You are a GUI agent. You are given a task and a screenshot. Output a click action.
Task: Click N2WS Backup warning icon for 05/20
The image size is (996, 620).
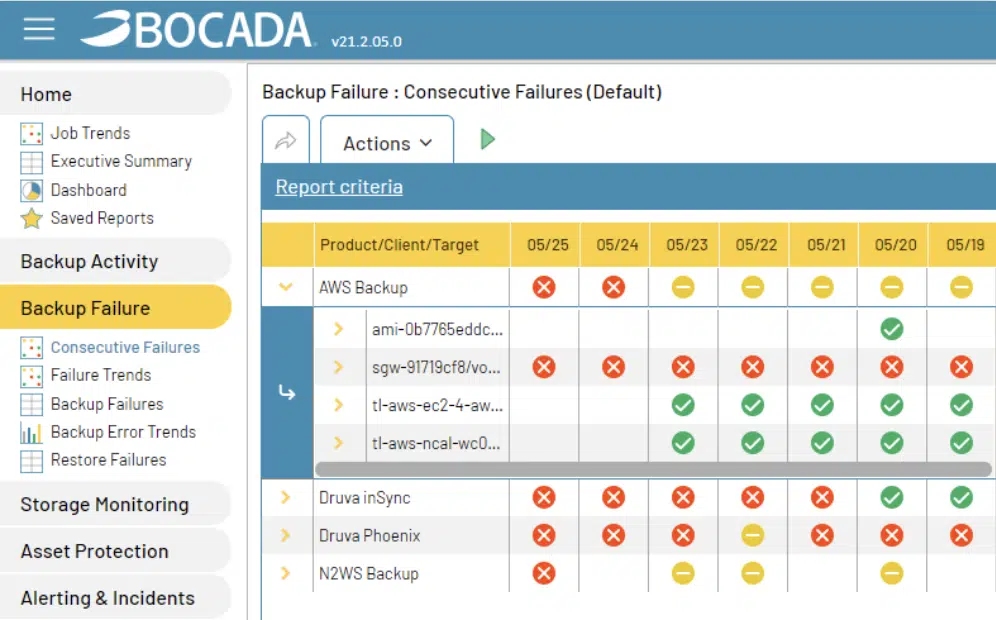click(892, 574)
